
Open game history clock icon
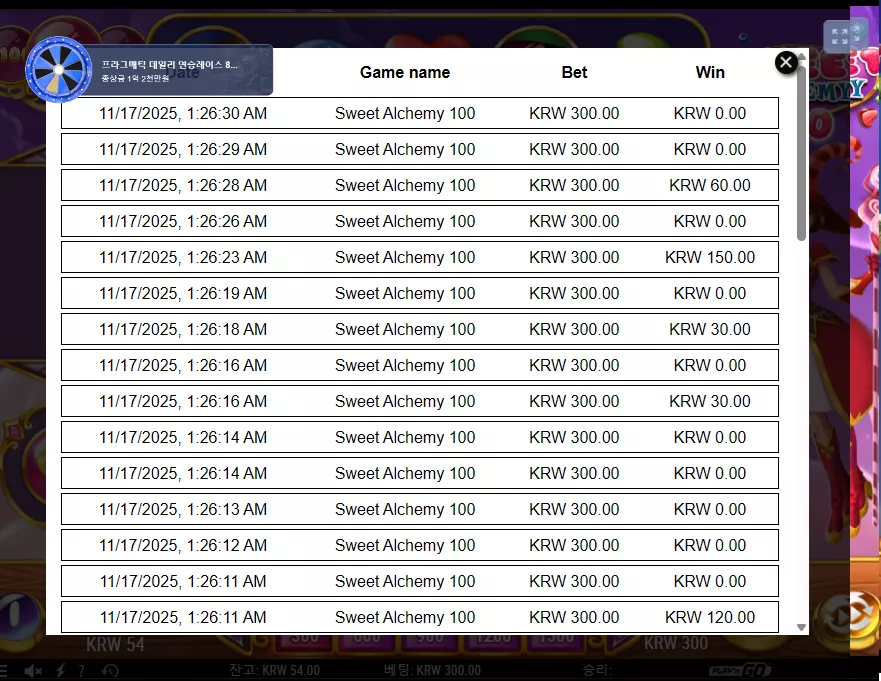click(x=110, y=670)
